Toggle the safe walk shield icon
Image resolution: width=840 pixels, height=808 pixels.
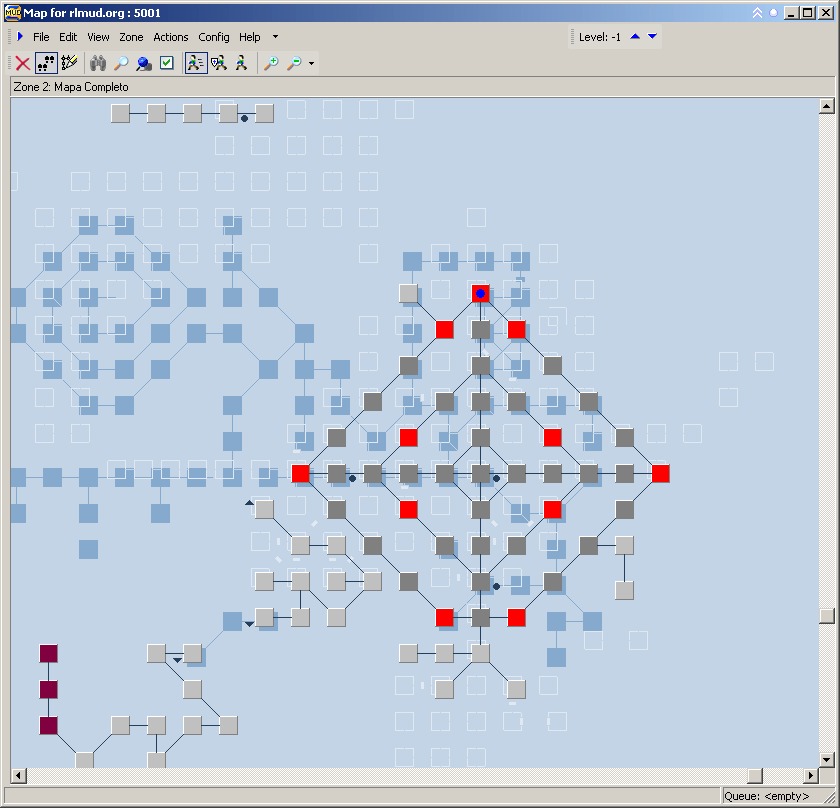tap(219, 63)
